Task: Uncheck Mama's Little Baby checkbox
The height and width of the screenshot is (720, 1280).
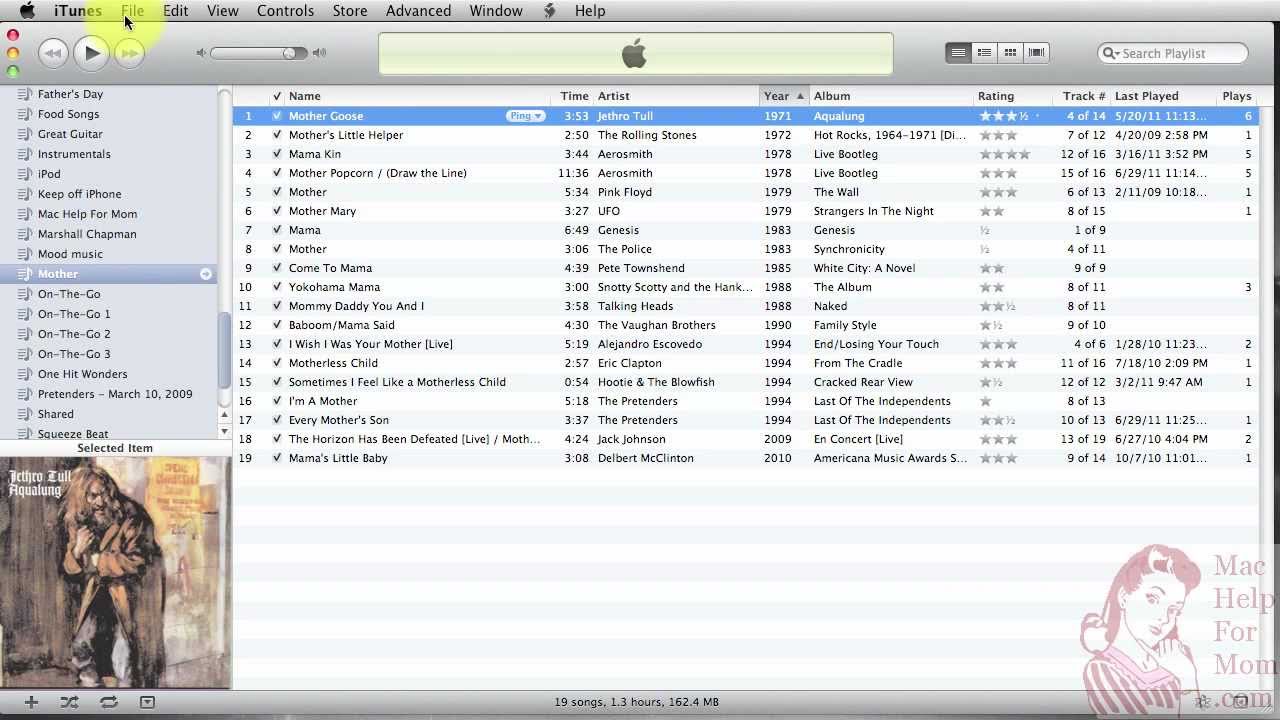Action: 277,458
